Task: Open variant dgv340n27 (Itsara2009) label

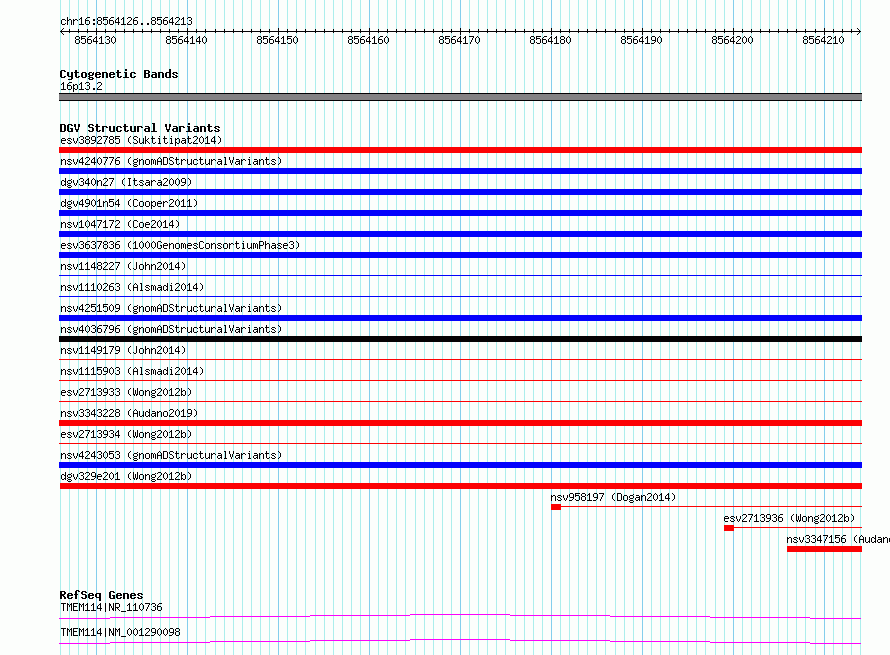Action: point(126,182)
